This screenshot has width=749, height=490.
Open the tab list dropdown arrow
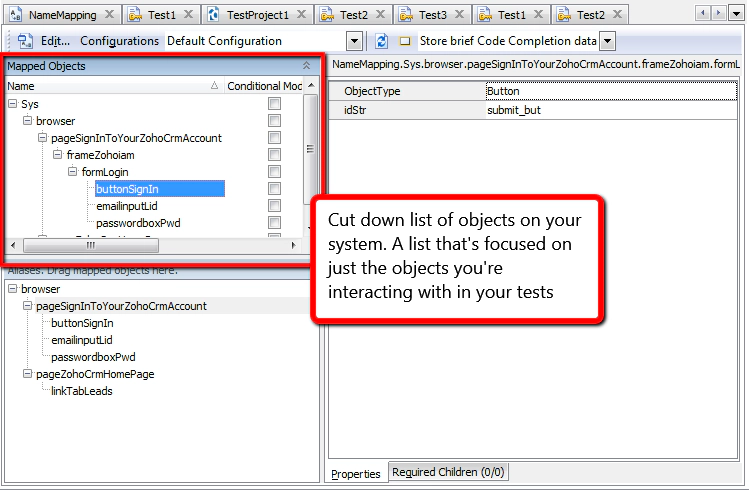pyautogui.click(x=736, y=14)
